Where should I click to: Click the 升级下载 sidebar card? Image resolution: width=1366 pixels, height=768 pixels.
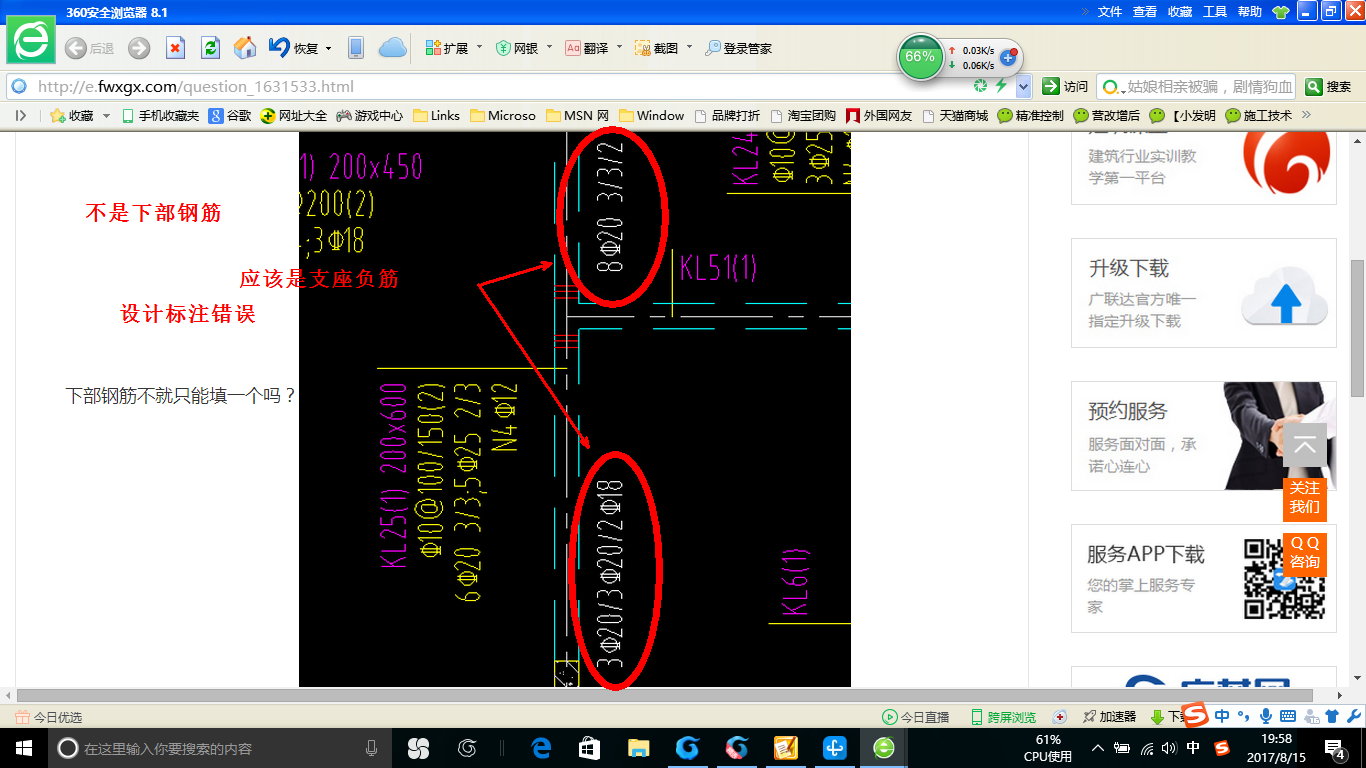point(1204,293)
